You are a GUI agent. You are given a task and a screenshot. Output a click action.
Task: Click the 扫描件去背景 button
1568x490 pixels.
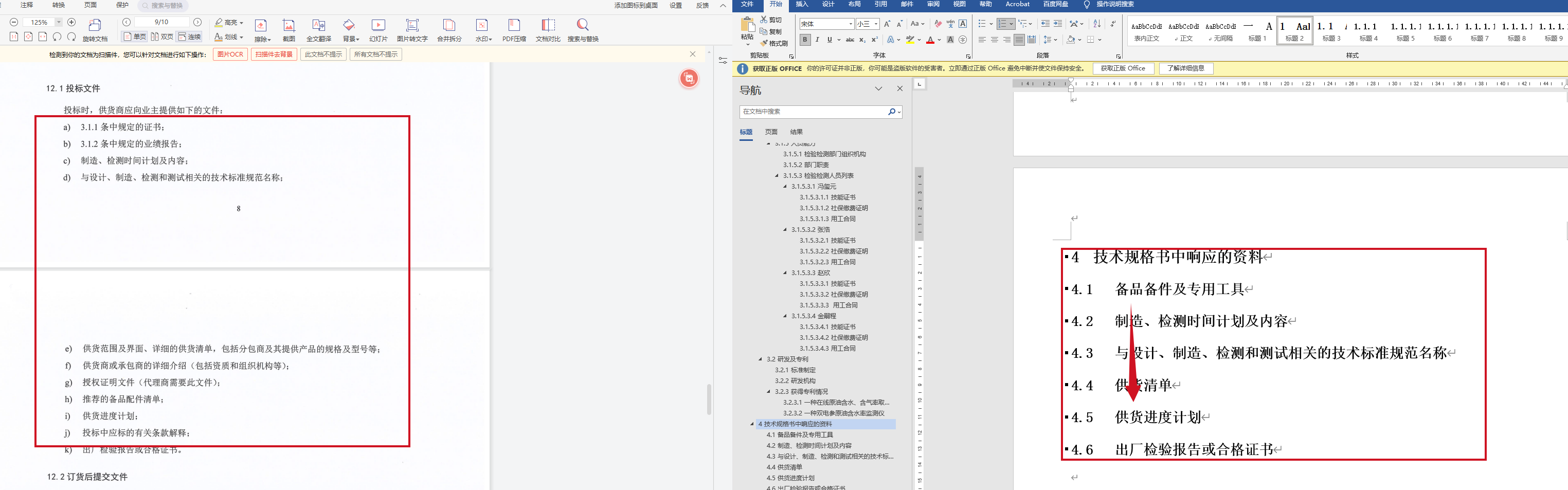tap(274, 54)
